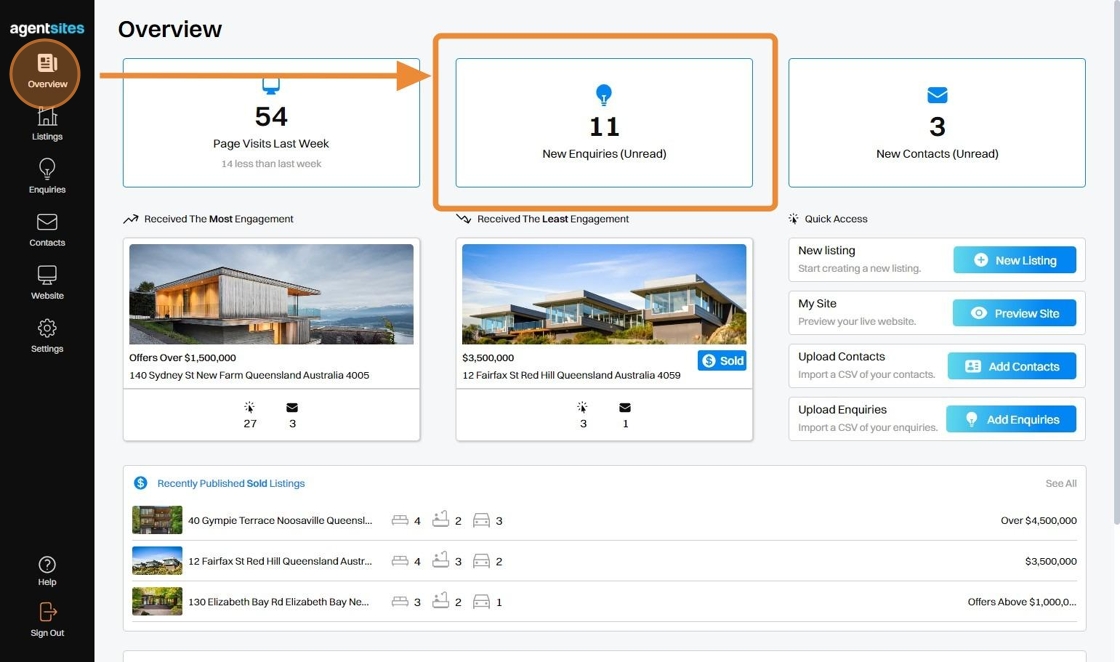This screenshot has width=1120, height=662.
Task: Click the dollar icon beside Recently Published Sold Listings
Action: 141,483
